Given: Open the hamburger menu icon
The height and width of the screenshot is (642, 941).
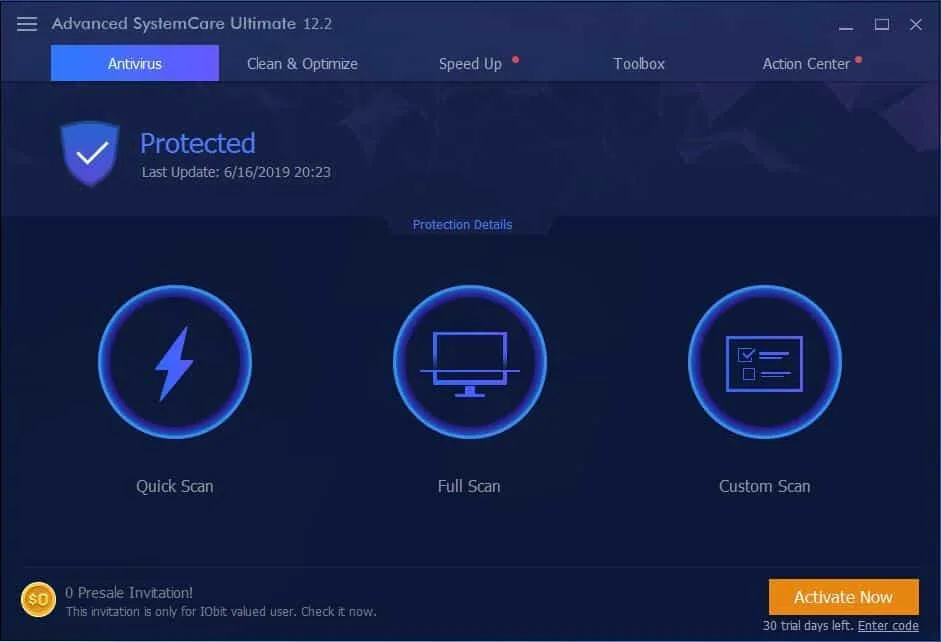Looking at the screenshot, I should 27,23.
